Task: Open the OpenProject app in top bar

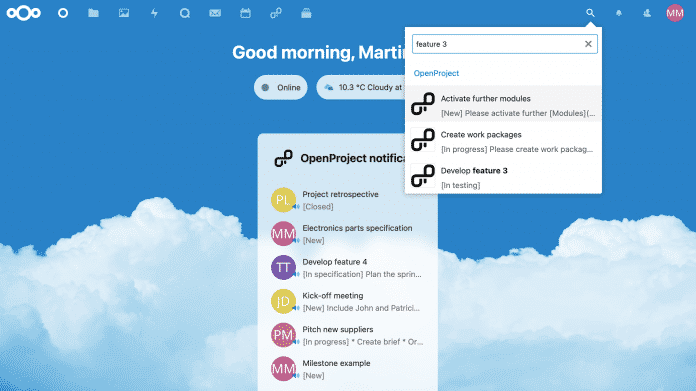Action: [x=276, y=13]
